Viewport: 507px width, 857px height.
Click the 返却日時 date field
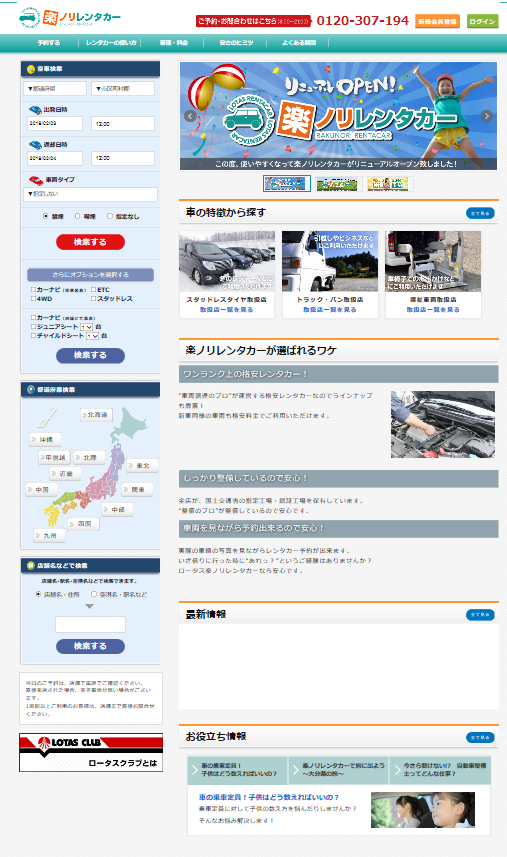(55, 158)
